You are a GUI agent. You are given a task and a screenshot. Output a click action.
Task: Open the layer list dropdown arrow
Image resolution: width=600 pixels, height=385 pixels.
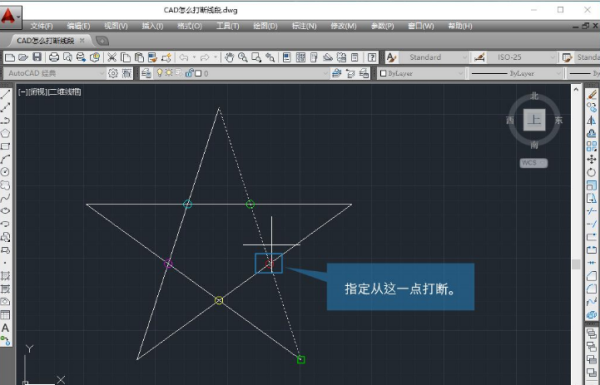pos(325,73)
